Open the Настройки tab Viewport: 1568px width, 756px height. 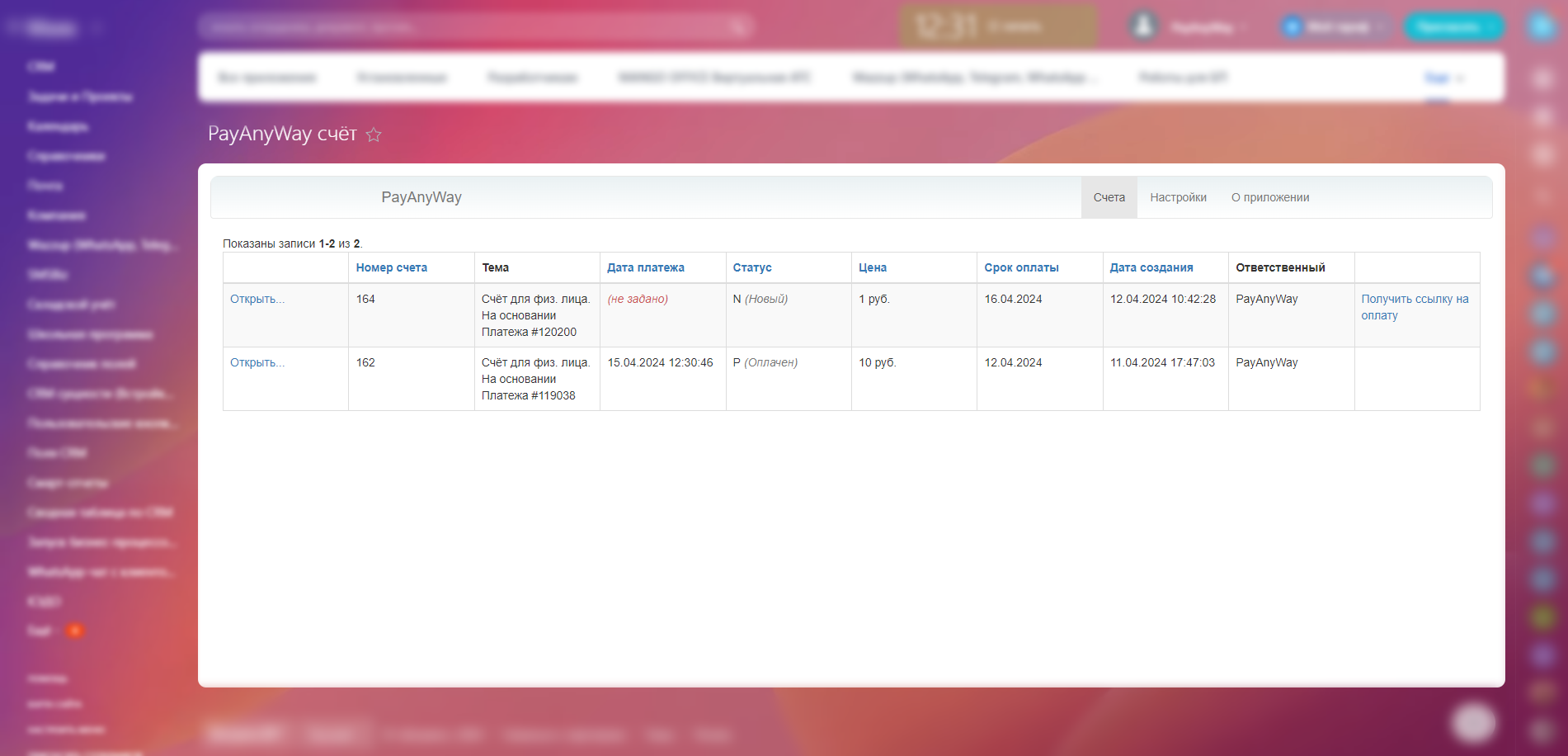pos(1178,197)
